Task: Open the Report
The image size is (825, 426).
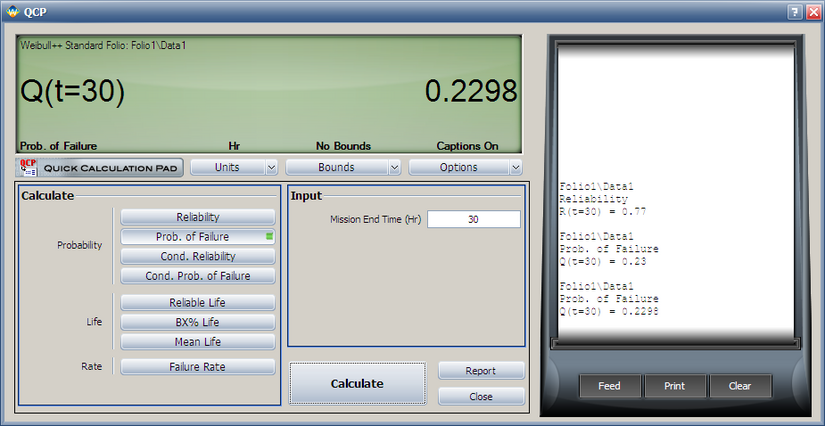Action: [481, 371]
